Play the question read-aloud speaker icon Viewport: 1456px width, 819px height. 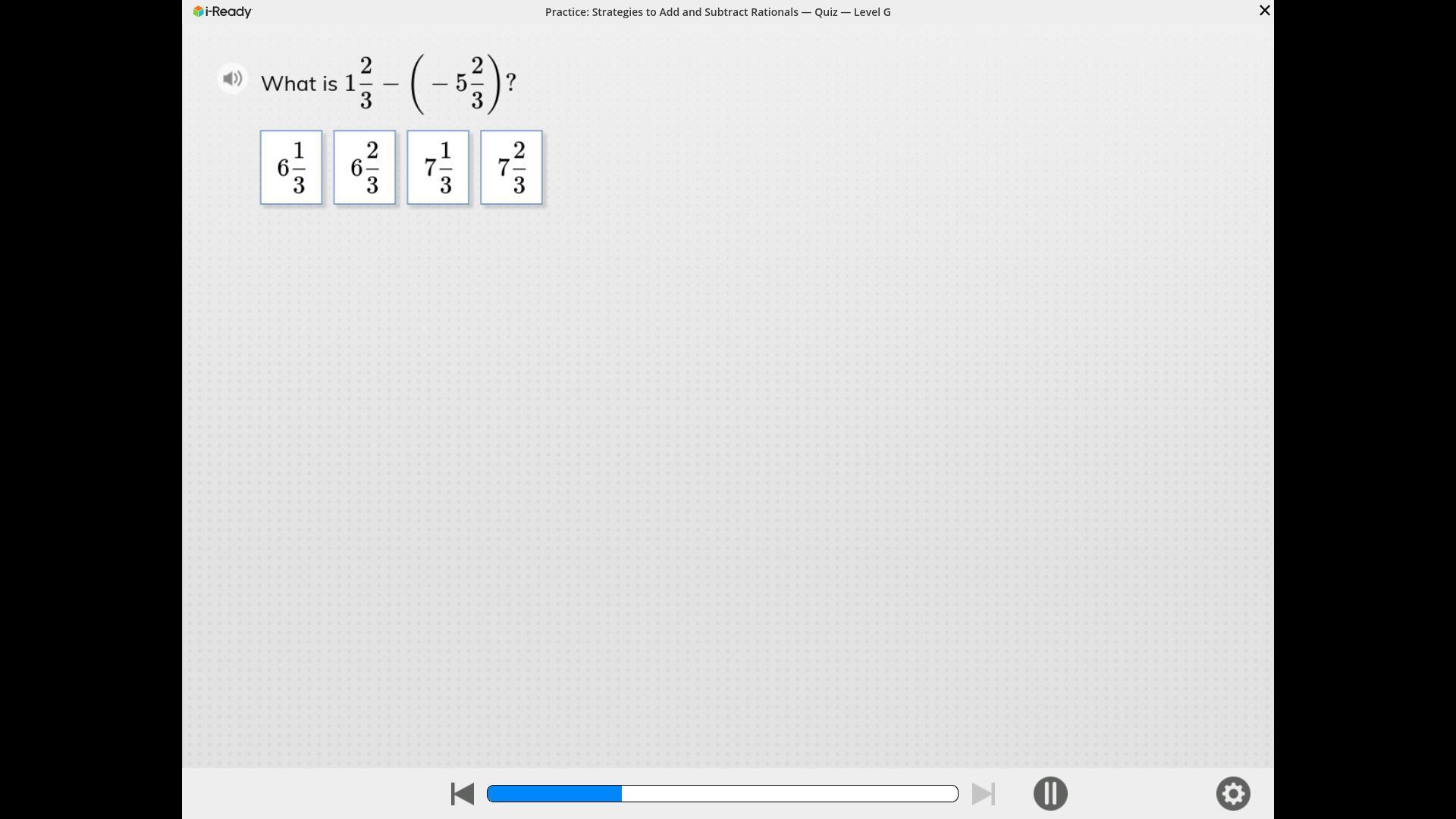pyautogui.click(x=232, y=79)
